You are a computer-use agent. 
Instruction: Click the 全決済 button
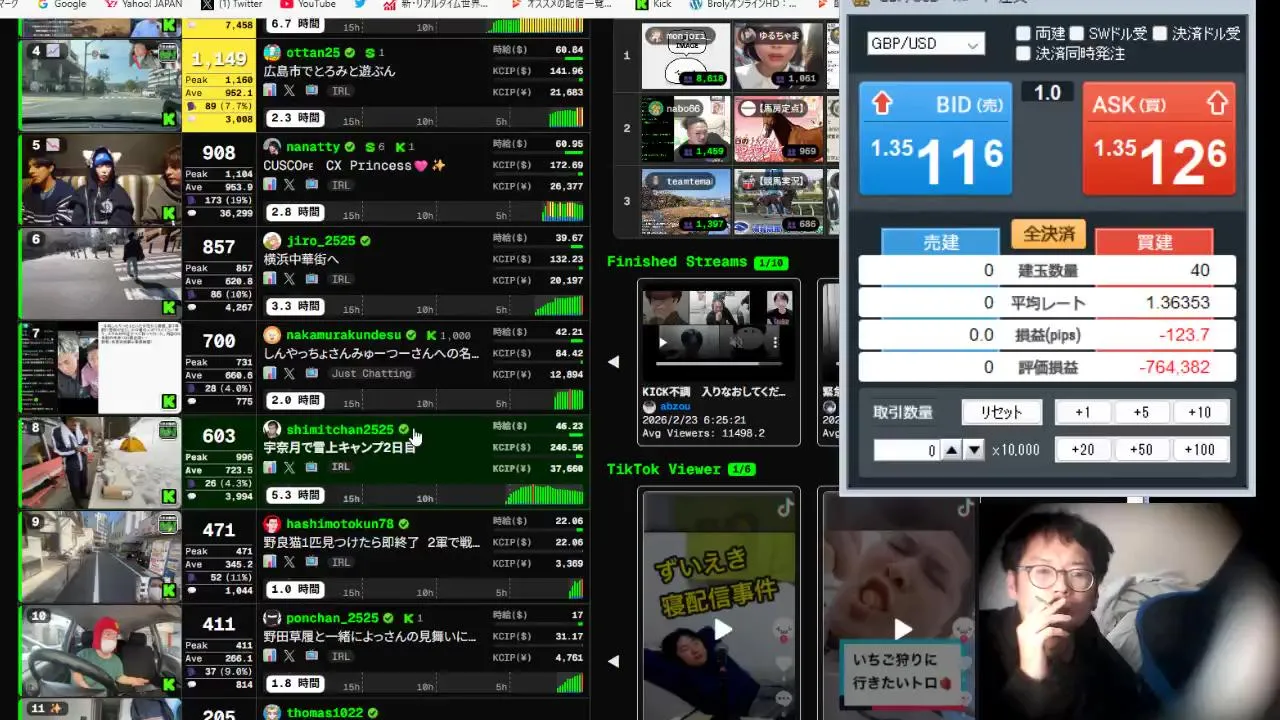(x=1048, y=234)
